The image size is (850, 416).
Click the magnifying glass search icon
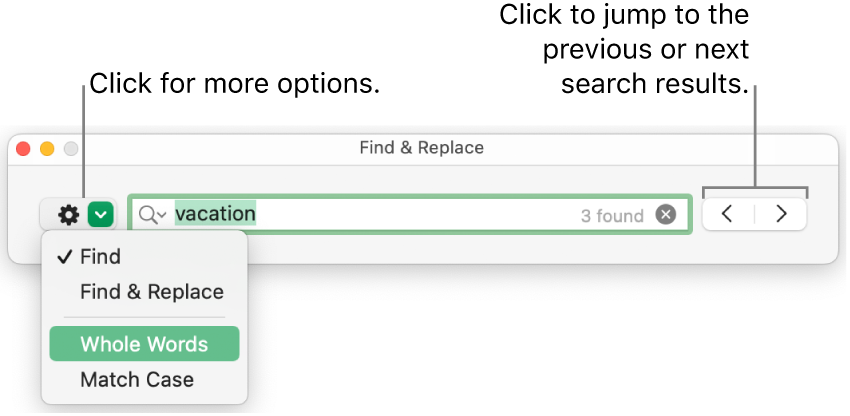click(148, 214)
